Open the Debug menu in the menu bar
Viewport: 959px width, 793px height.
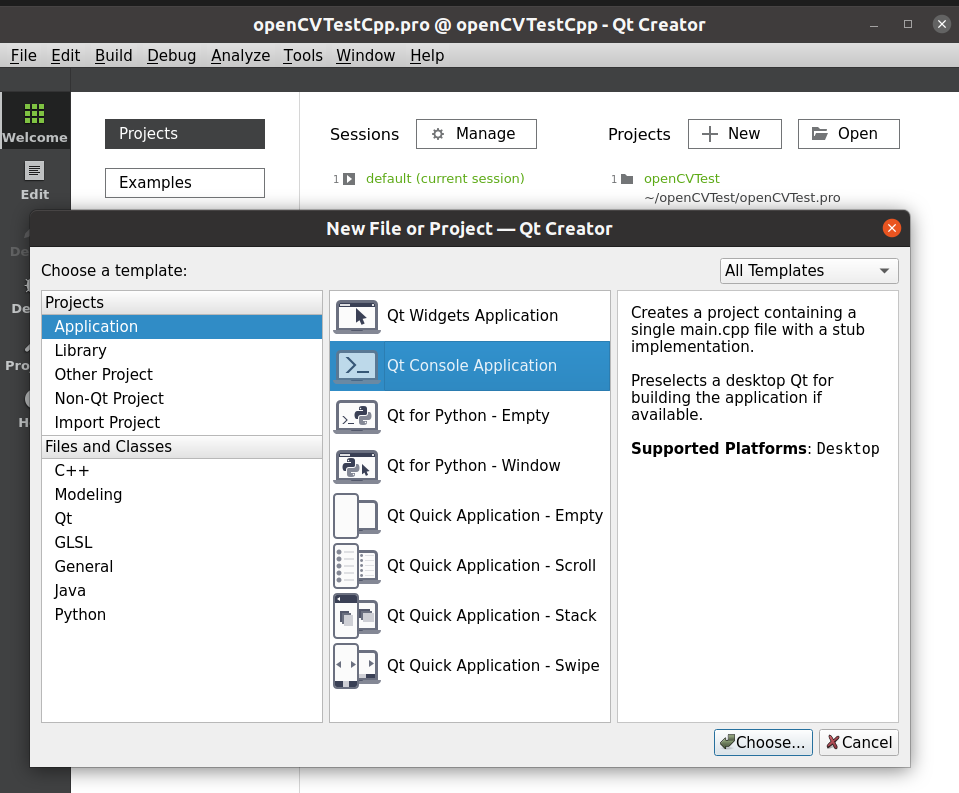172,56
